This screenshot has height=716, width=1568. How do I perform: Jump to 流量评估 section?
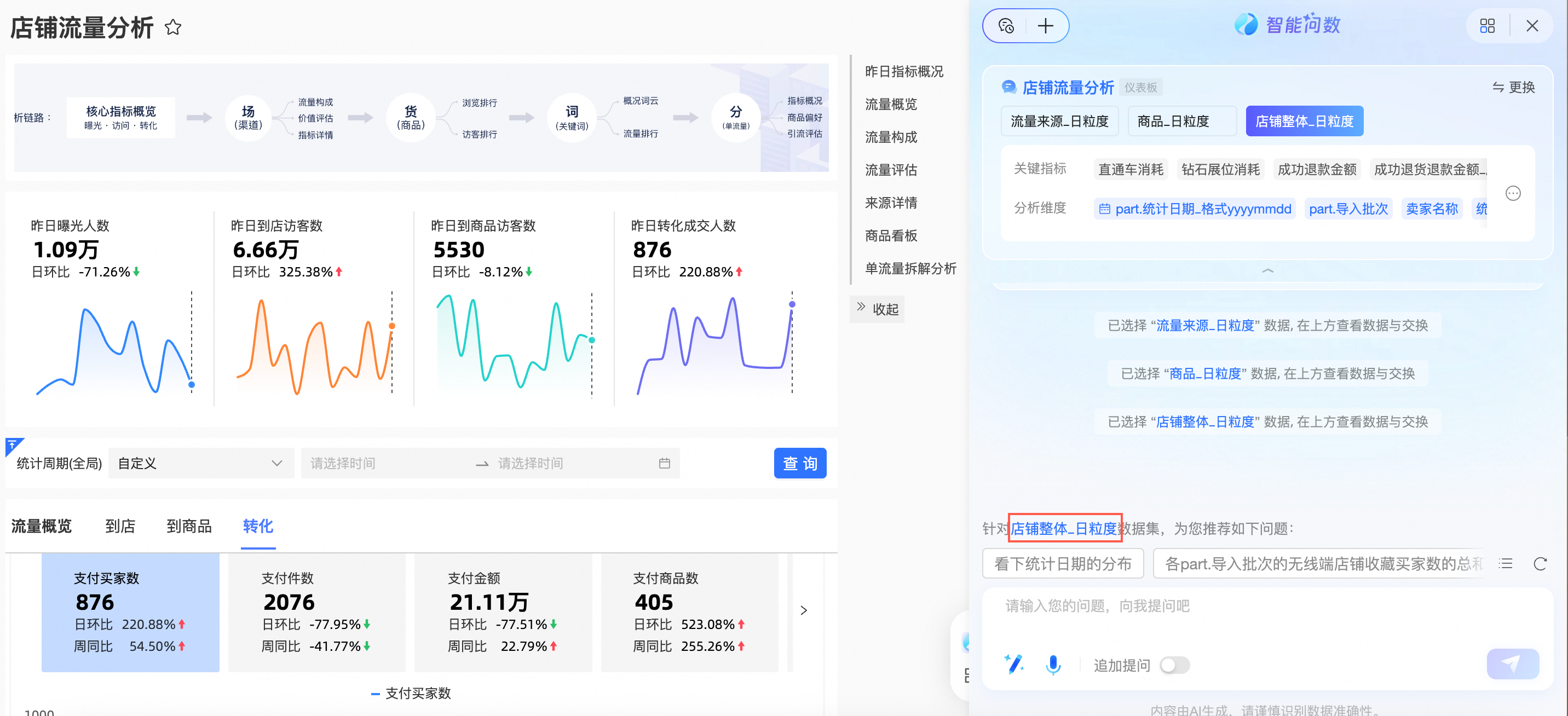pyautogui.click(x=891, y=170)
